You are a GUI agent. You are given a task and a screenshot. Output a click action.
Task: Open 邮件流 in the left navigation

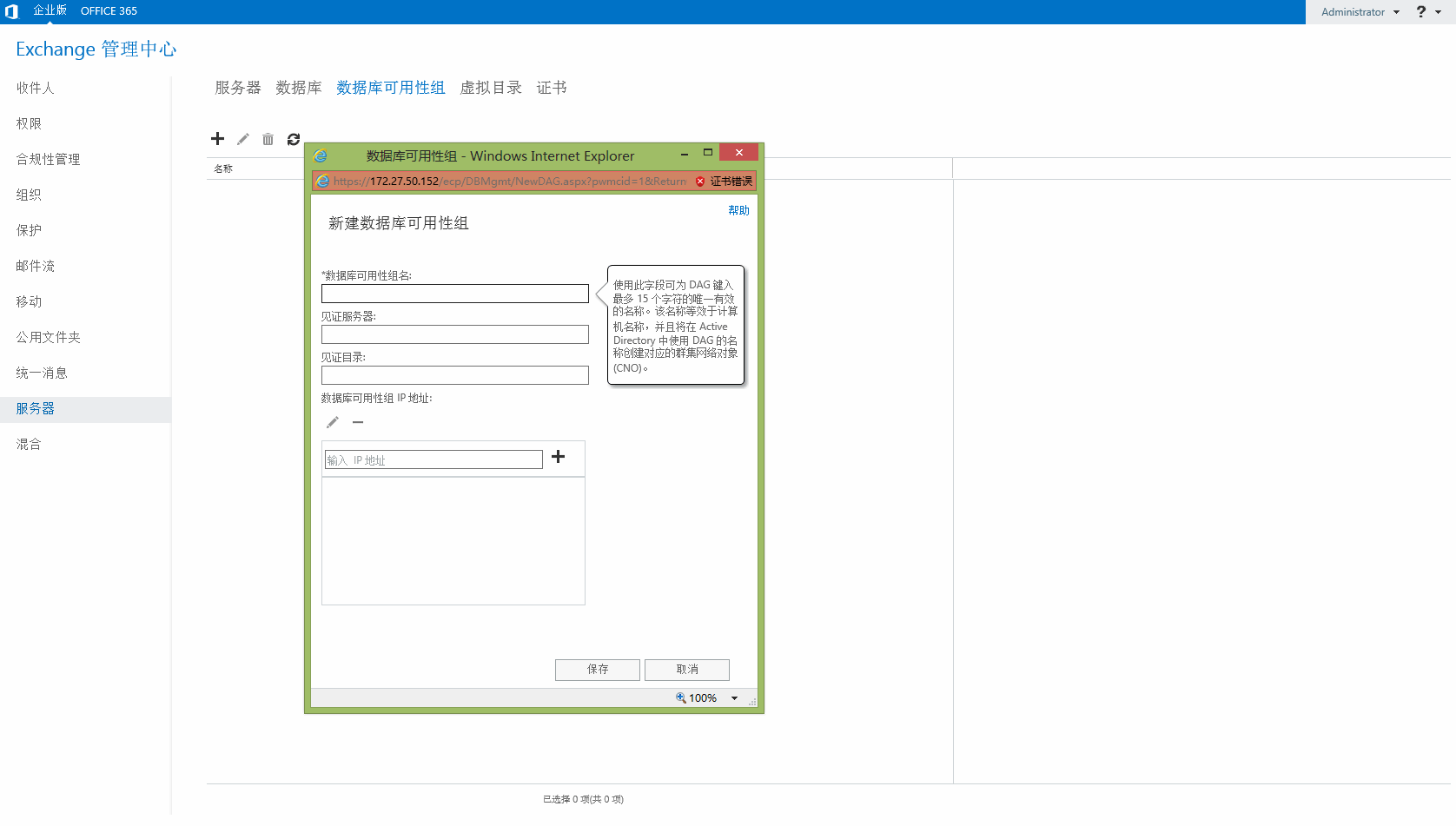[35, 266]
